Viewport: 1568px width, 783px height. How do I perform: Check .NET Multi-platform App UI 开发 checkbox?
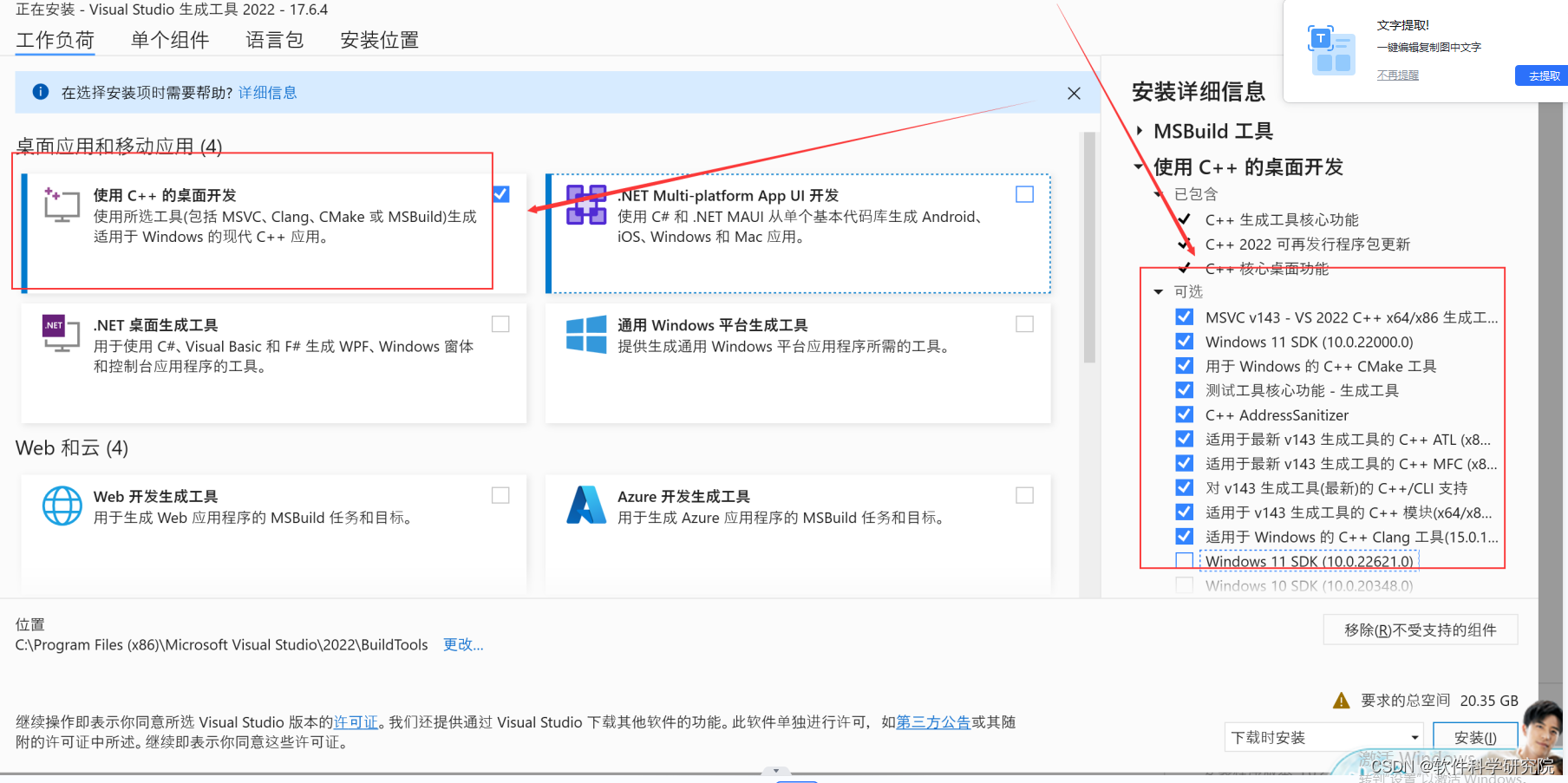click(1025, 194)
